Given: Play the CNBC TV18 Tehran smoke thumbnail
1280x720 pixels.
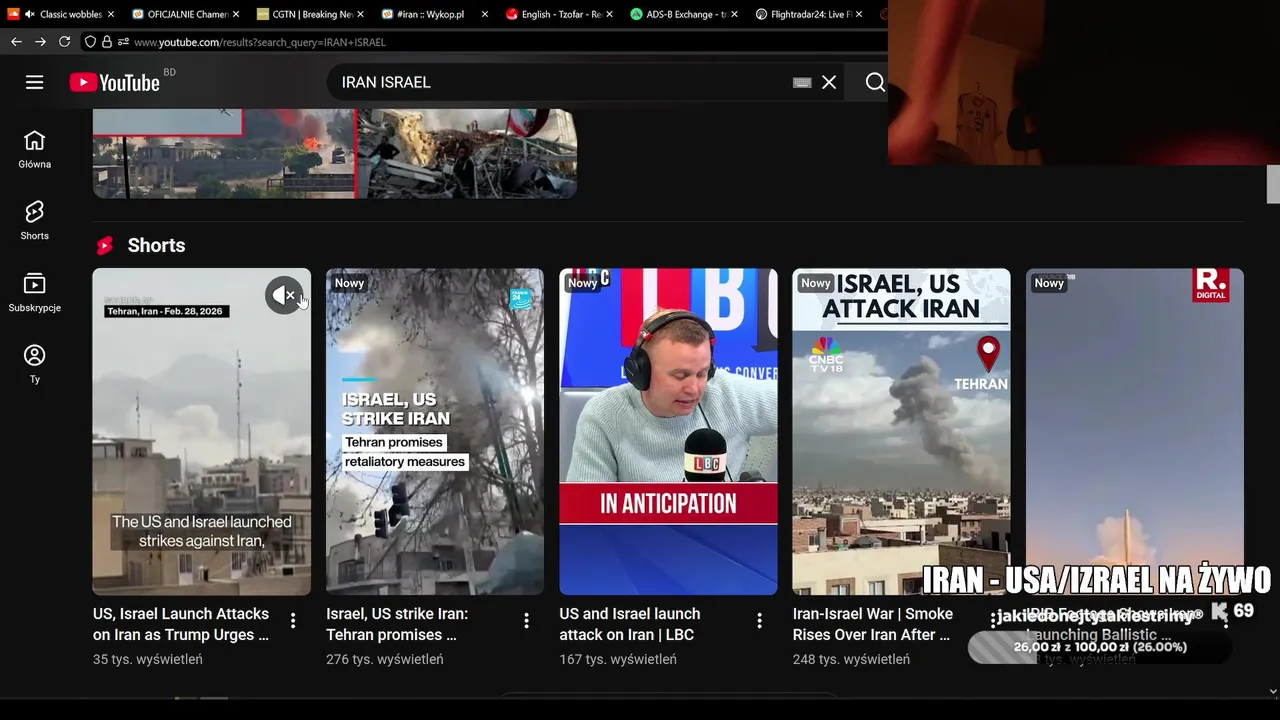Looking at the screenshot, I should [901, 431].
